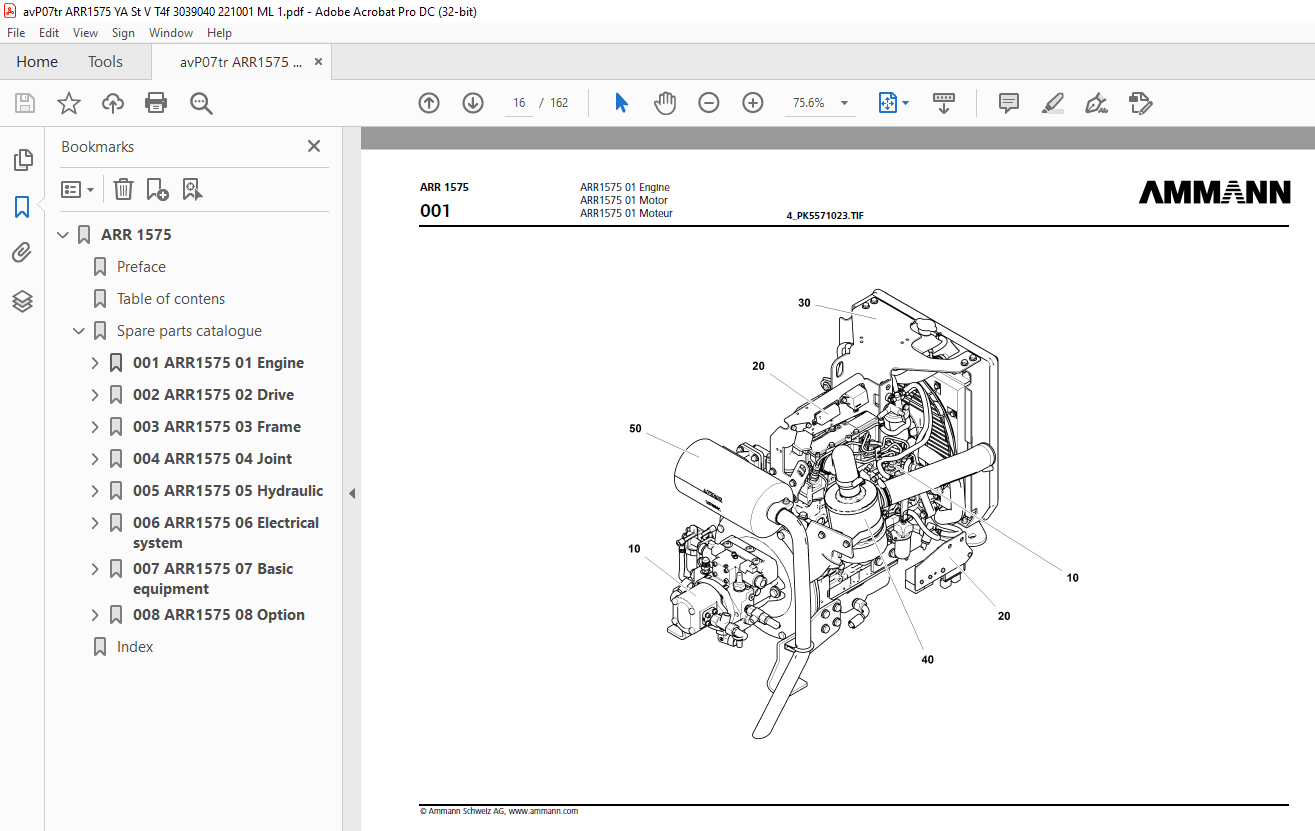This screenshot has height=831, width=1315.
Task: Collapse the ARR 1575 root bookmark
Action: tap(63, 235)
